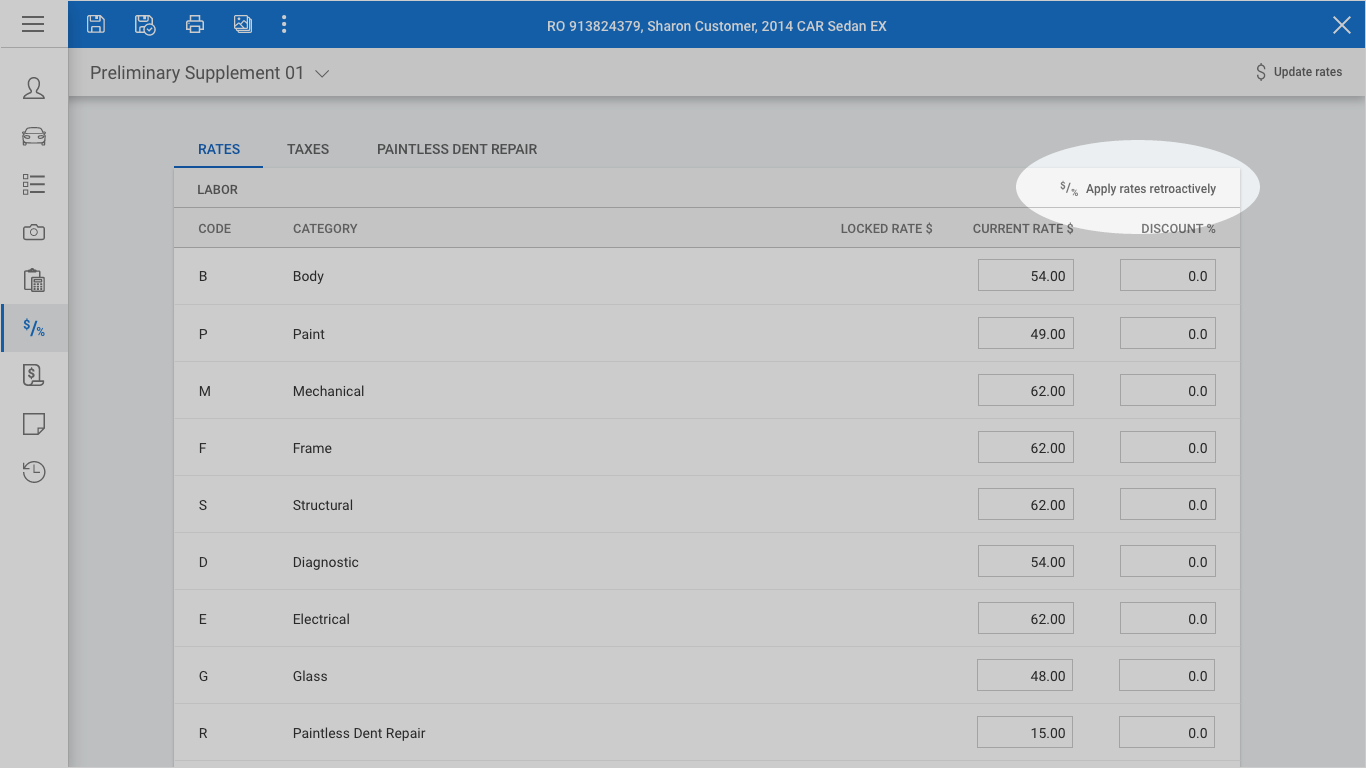
Task: Click the CURRENT RATE $ column header
Action: pos(1023,229)
